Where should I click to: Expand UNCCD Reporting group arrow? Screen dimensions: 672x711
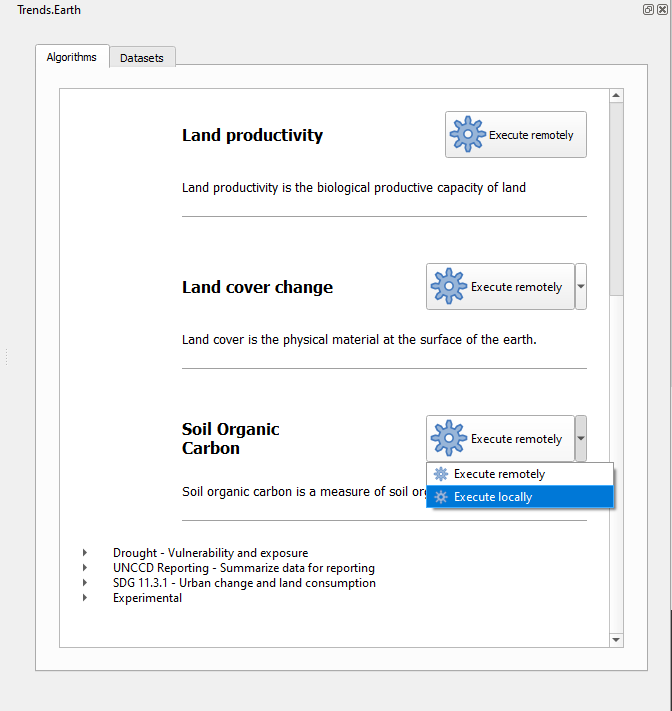[x=85, y=568]
